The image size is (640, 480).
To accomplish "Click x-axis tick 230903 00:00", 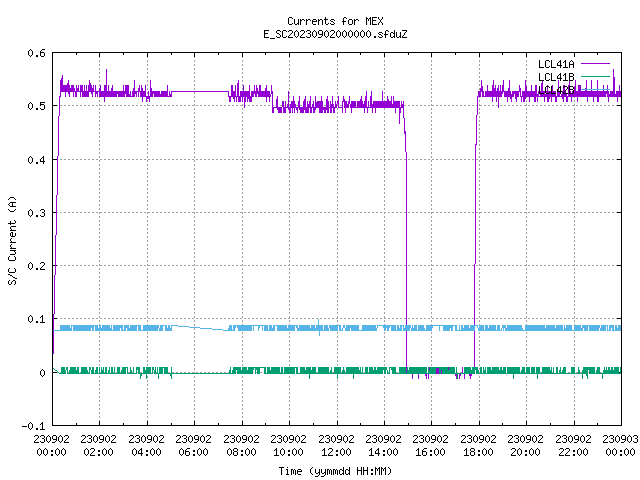I will tap(620, 445).
